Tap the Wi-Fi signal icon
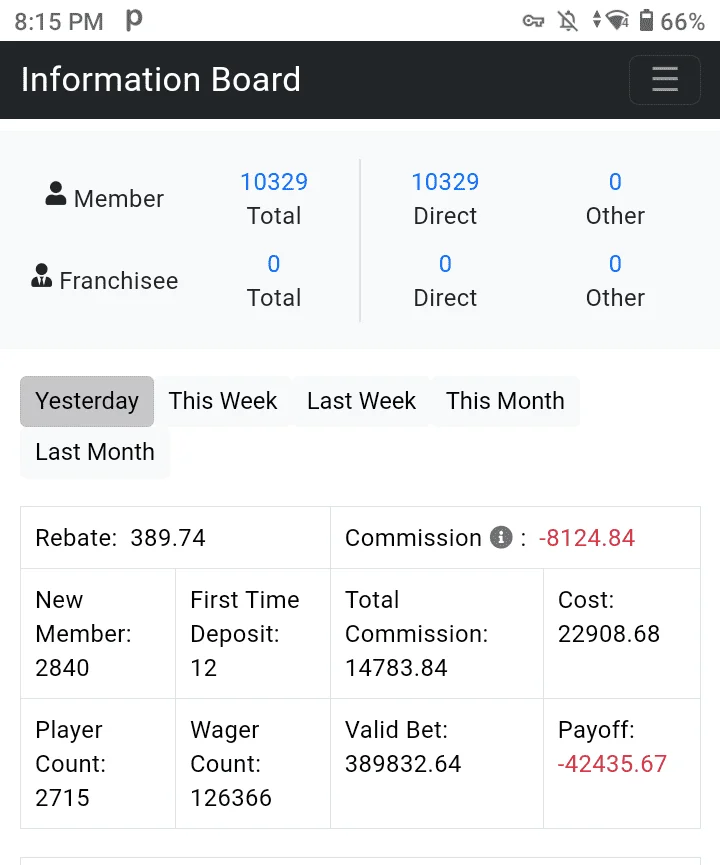720x865 pixels. click(x=617, y=21)
